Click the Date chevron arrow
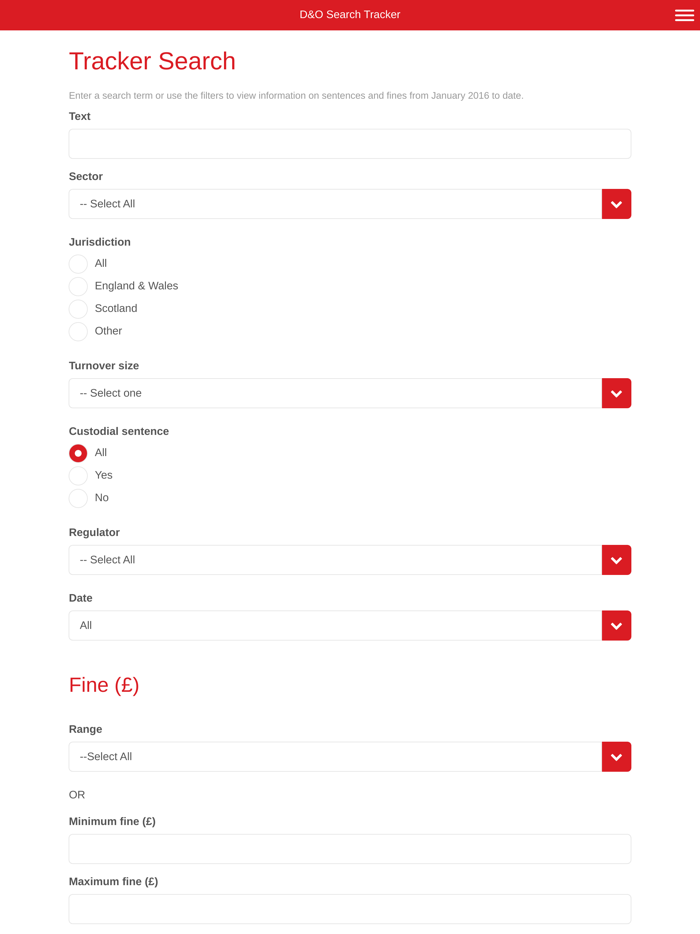Screen dimensions: 700x934 tap(616, 626)
